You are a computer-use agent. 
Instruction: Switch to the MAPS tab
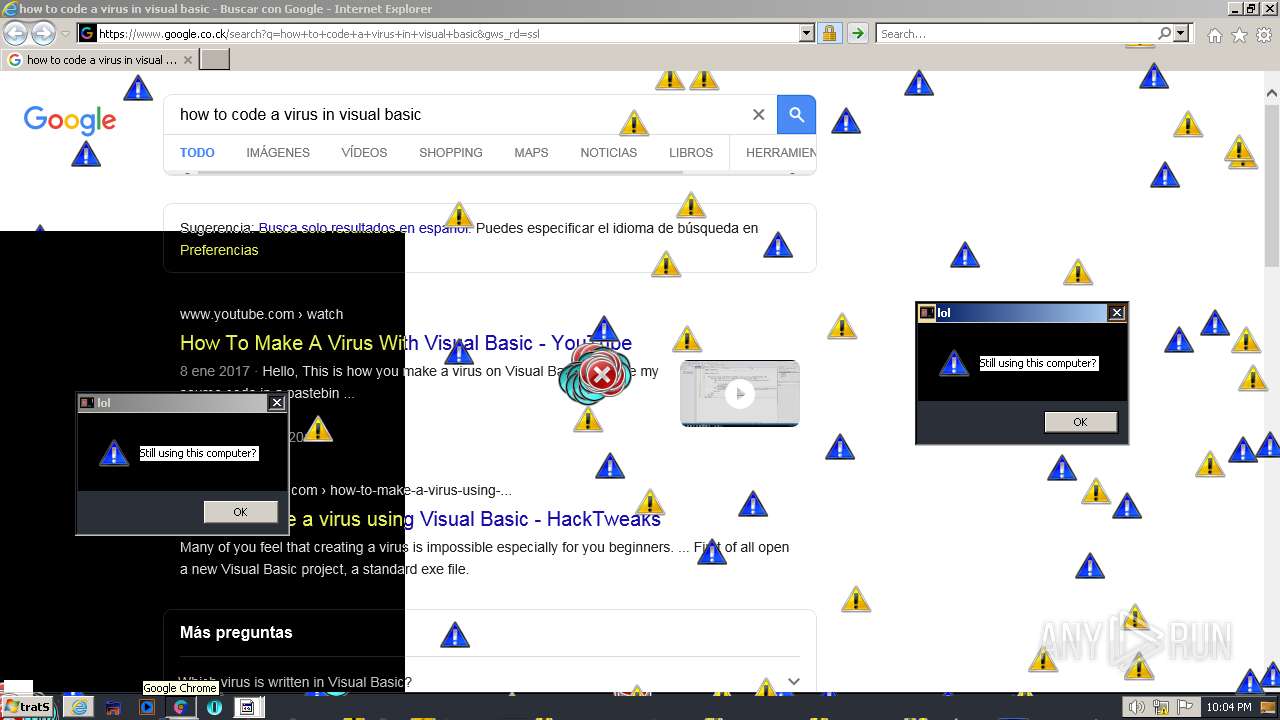tap(531, 153)
